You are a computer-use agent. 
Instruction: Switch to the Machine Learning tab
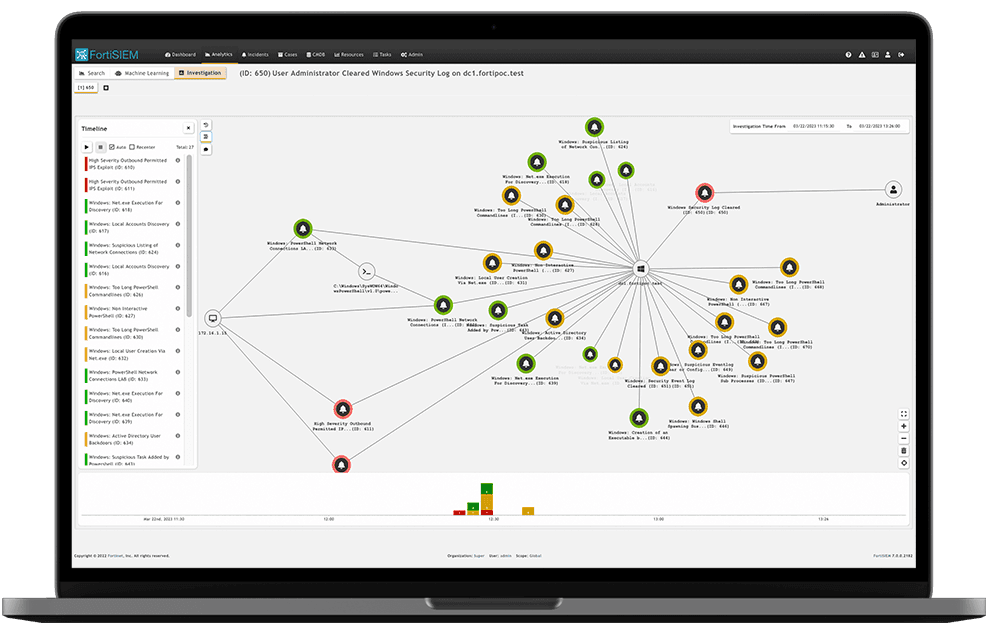(141, 73)
